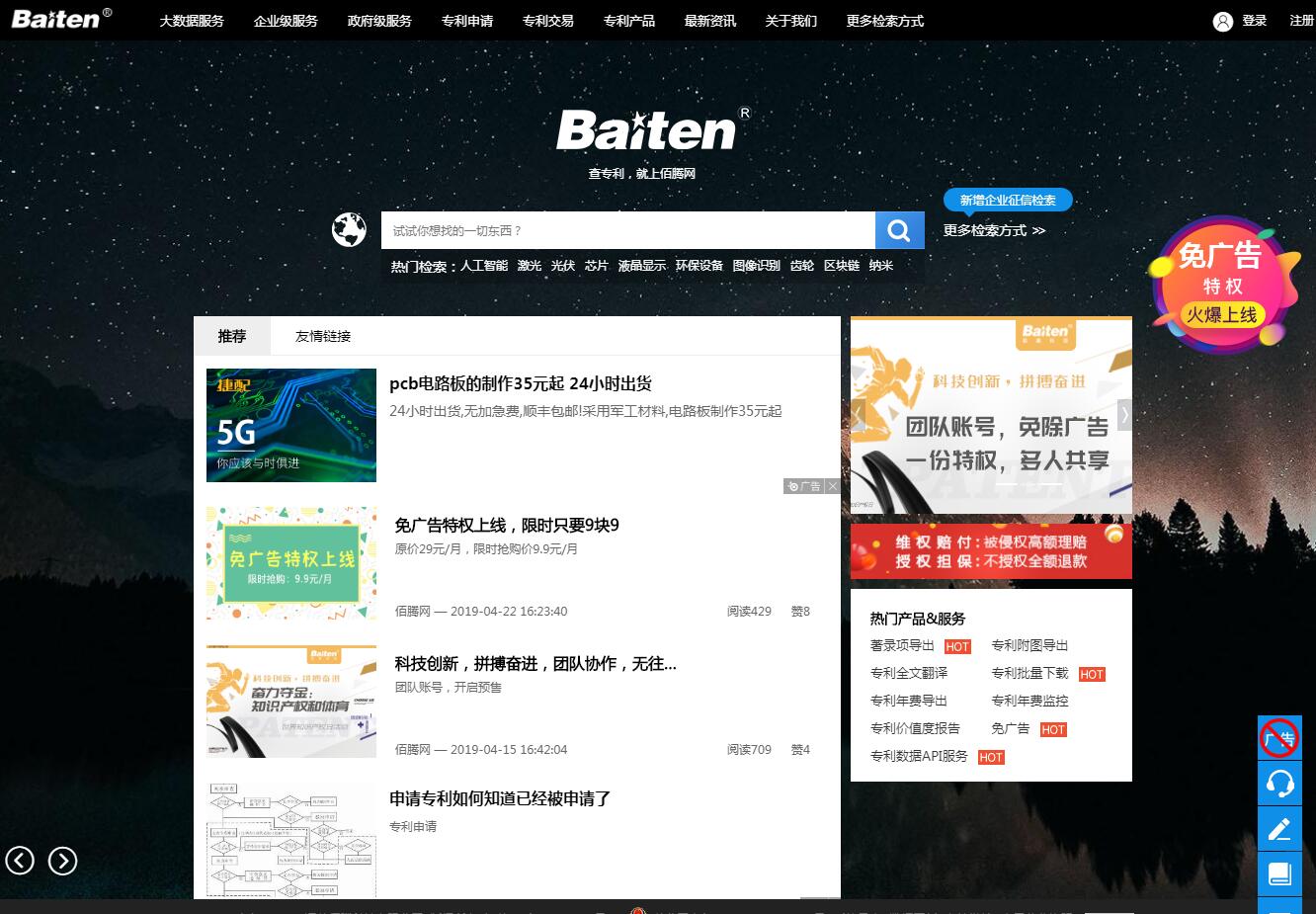Screen dimensions: 1316x914
Task: Open the article 免广告特权上线，限时只要9块9
Action: pos(507,525)
